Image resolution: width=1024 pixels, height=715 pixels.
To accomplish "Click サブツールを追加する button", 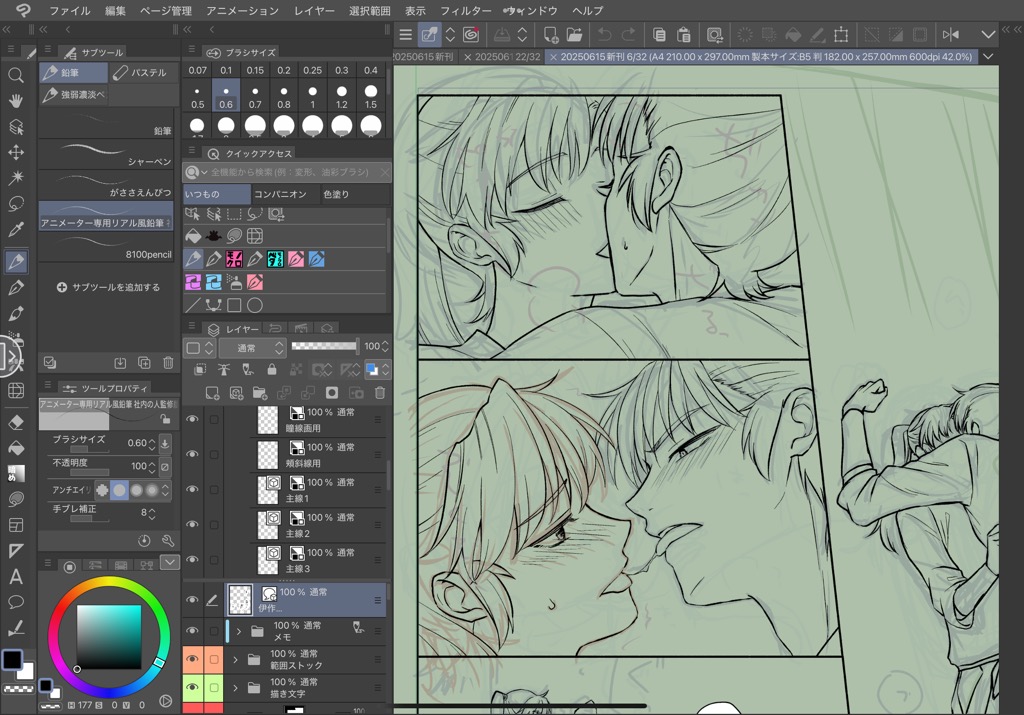I will (109, 287).
